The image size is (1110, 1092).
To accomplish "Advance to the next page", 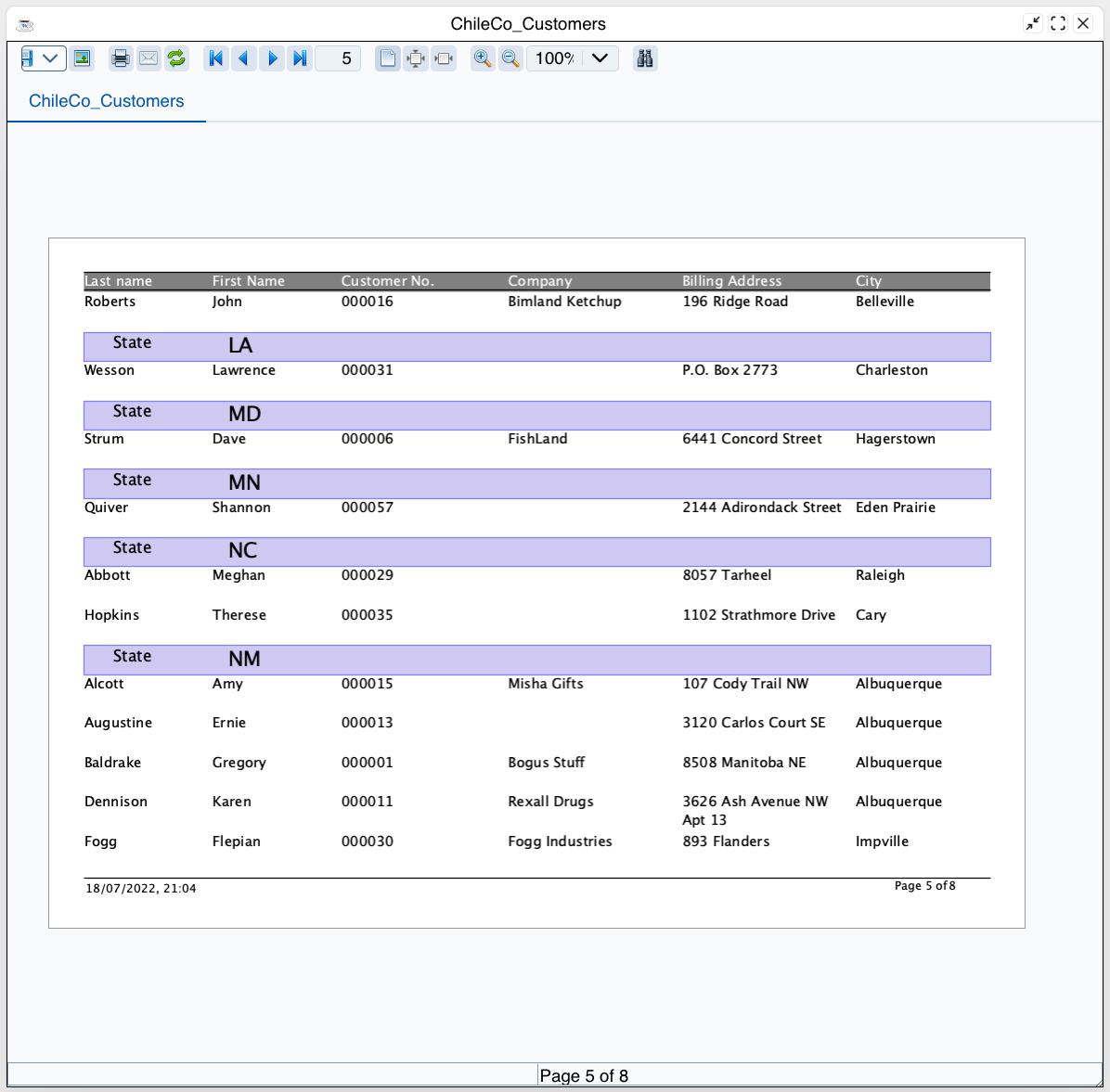I will point(272,58).
